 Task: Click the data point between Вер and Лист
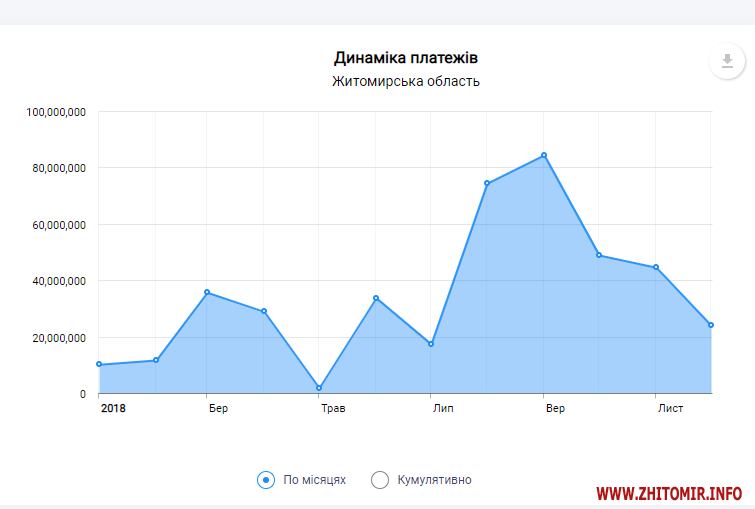click(x=599, y=255)
